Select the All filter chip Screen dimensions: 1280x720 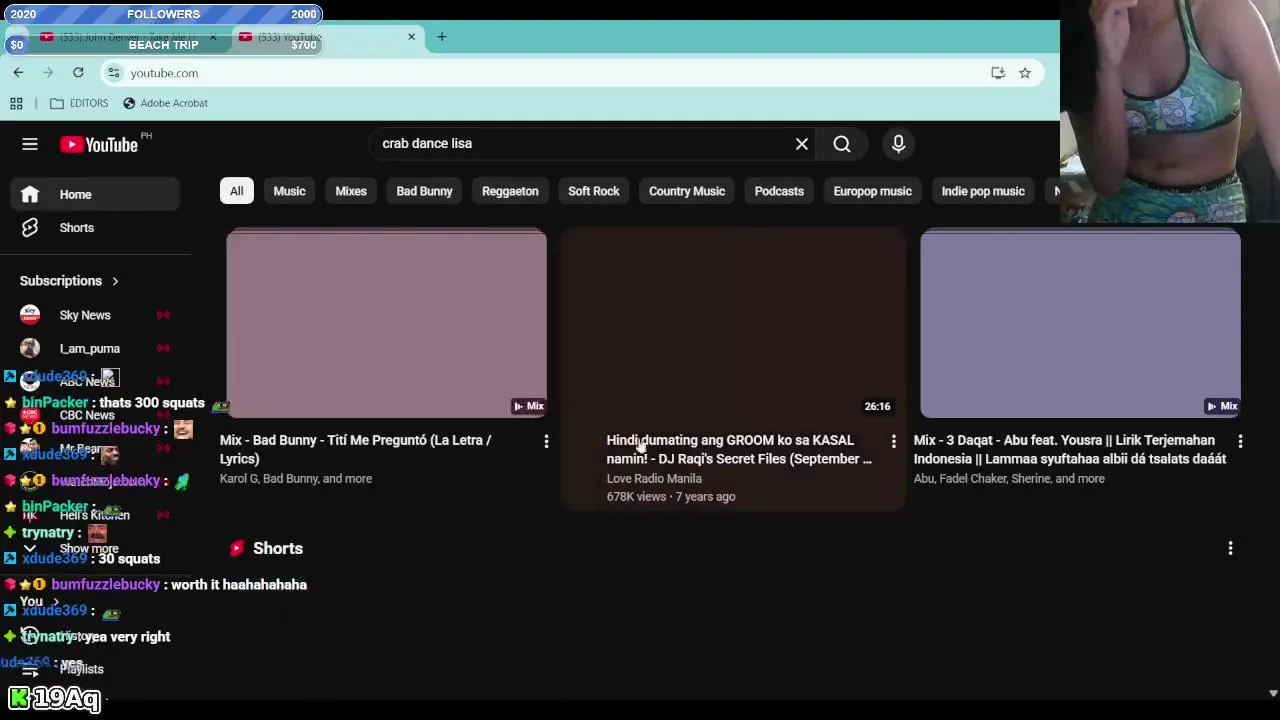tap(237, 191)
